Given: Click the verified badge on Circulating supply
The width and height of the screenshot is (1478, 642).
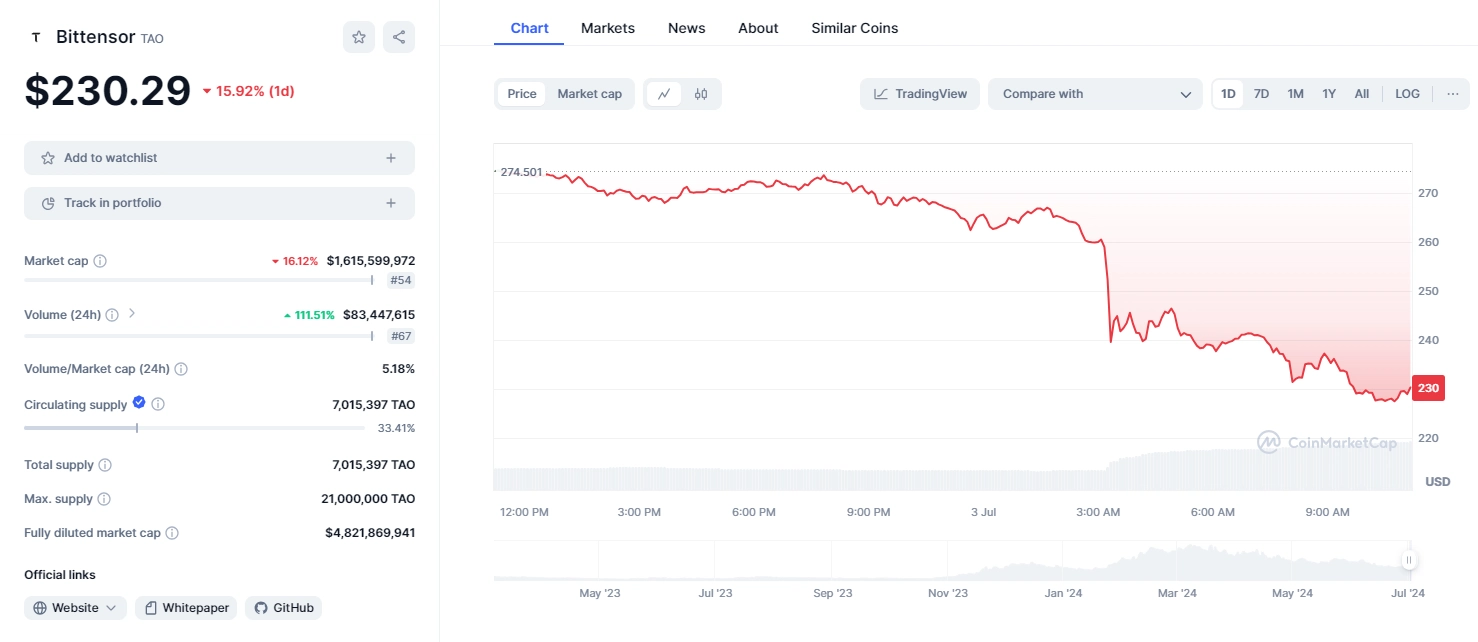Looking at the screenshot, I should coord(139,403).
